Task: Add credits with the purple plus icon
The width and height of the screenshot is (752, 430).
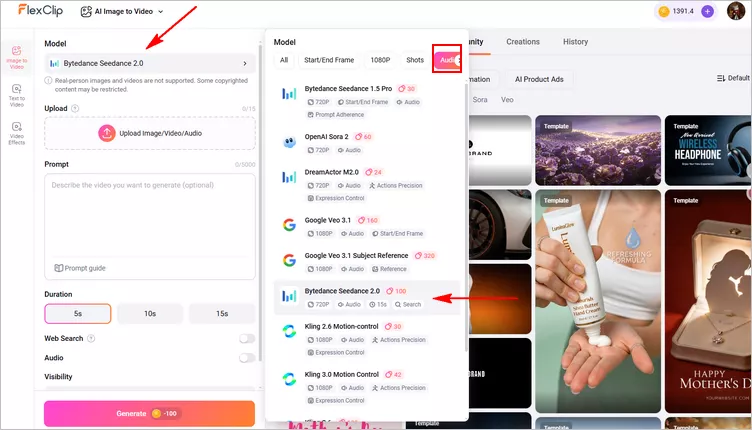Action: coord(707,12)
